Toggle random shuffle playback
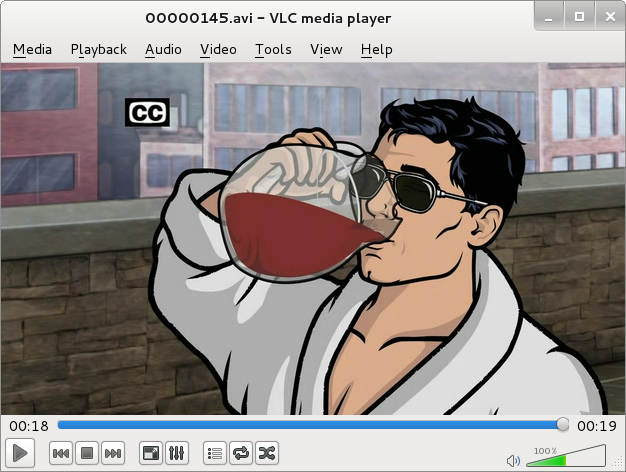This screenshot has height=472, width=626. click(267, 453)
